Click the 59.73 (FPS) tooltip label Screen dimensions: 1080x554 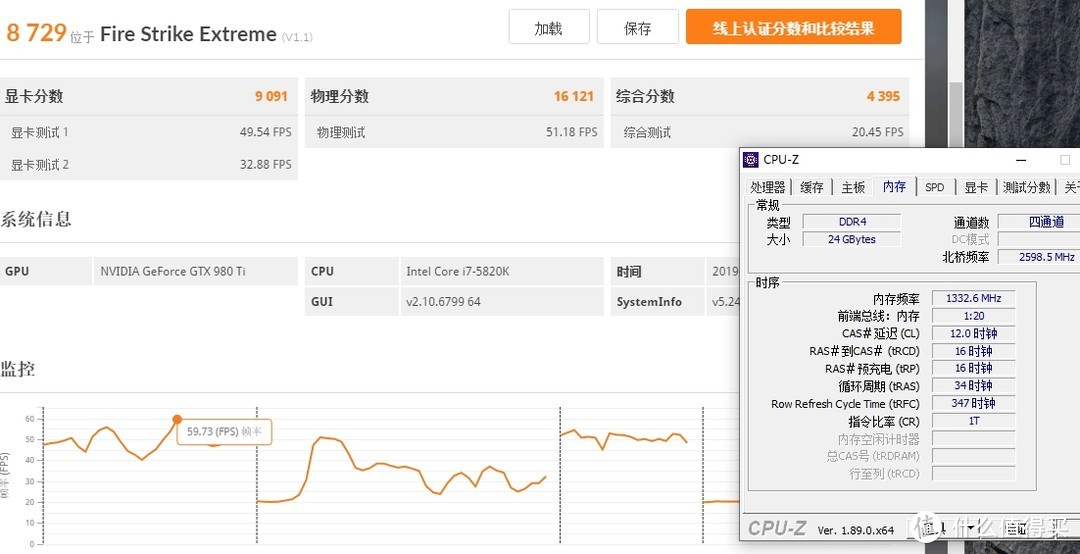click(x=225, y=431)
